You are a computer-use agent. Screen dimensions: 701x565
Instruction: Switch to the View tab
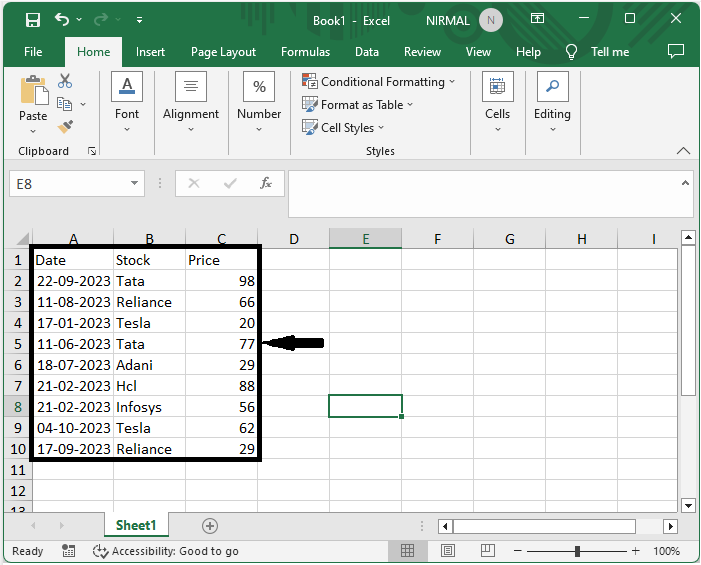pyautogui.click(x=478, y=52)
